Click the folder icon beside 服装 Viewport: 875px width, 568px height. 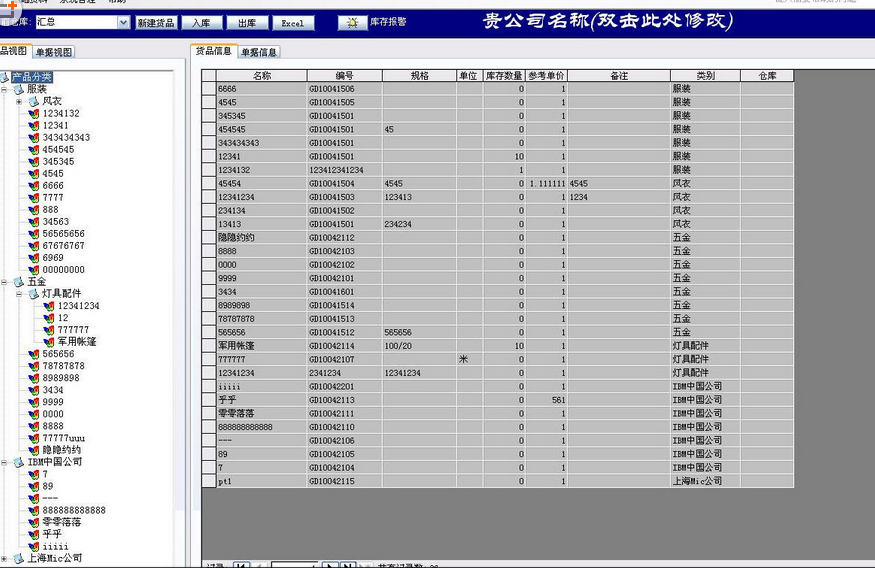(19, 89)
